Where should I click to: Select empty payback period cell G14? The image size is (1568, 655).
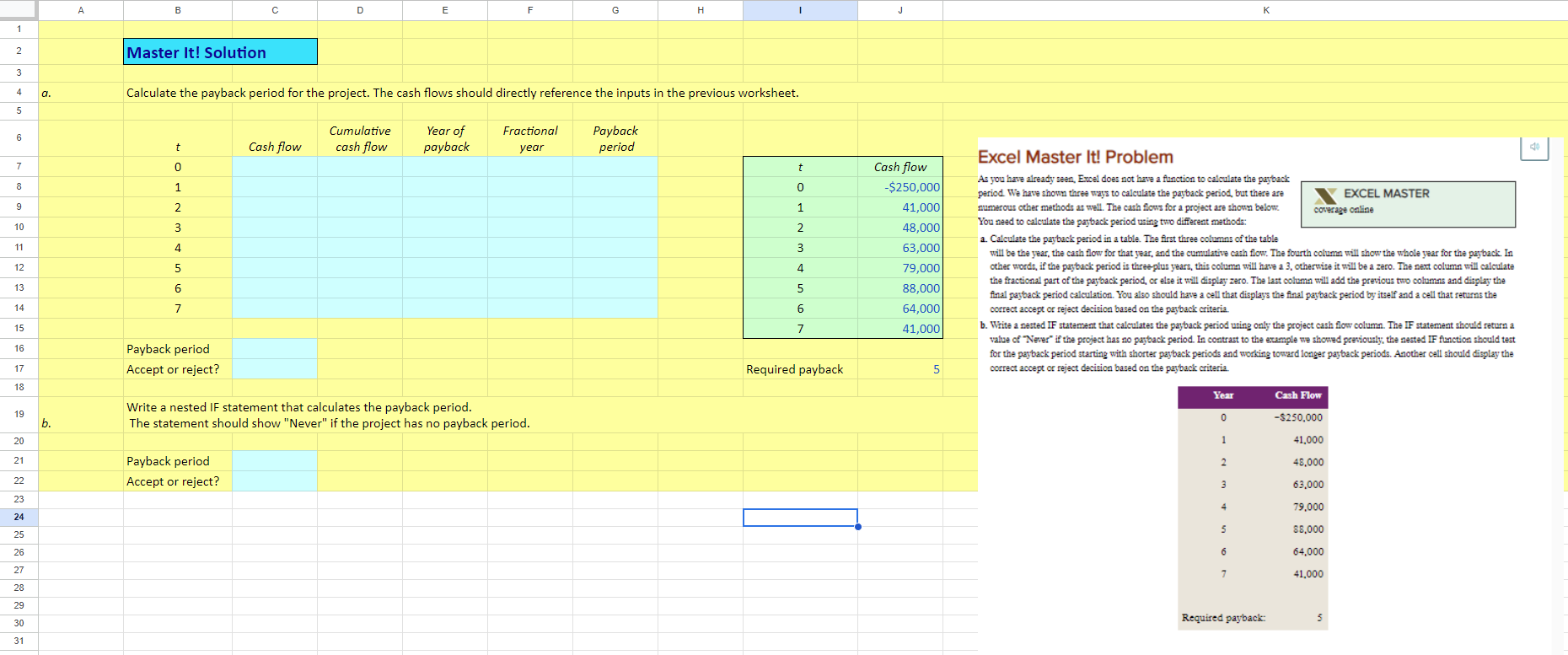point(615,309)
